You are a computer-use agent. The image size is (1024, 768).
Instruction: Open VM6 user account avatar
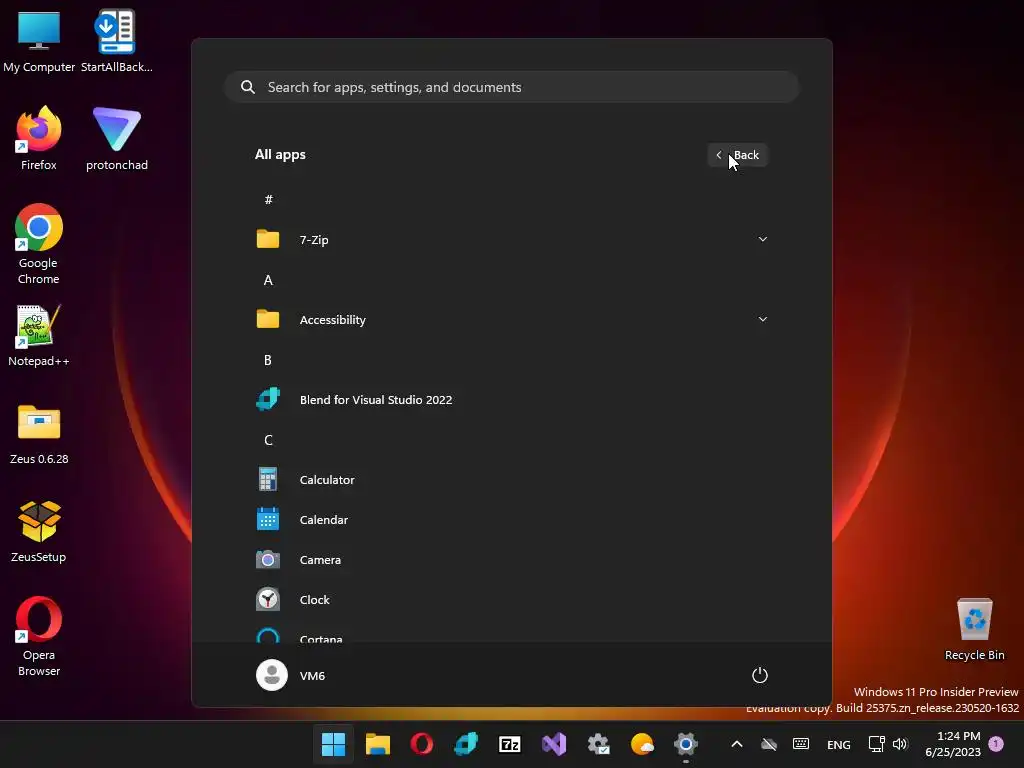[272, 675]
